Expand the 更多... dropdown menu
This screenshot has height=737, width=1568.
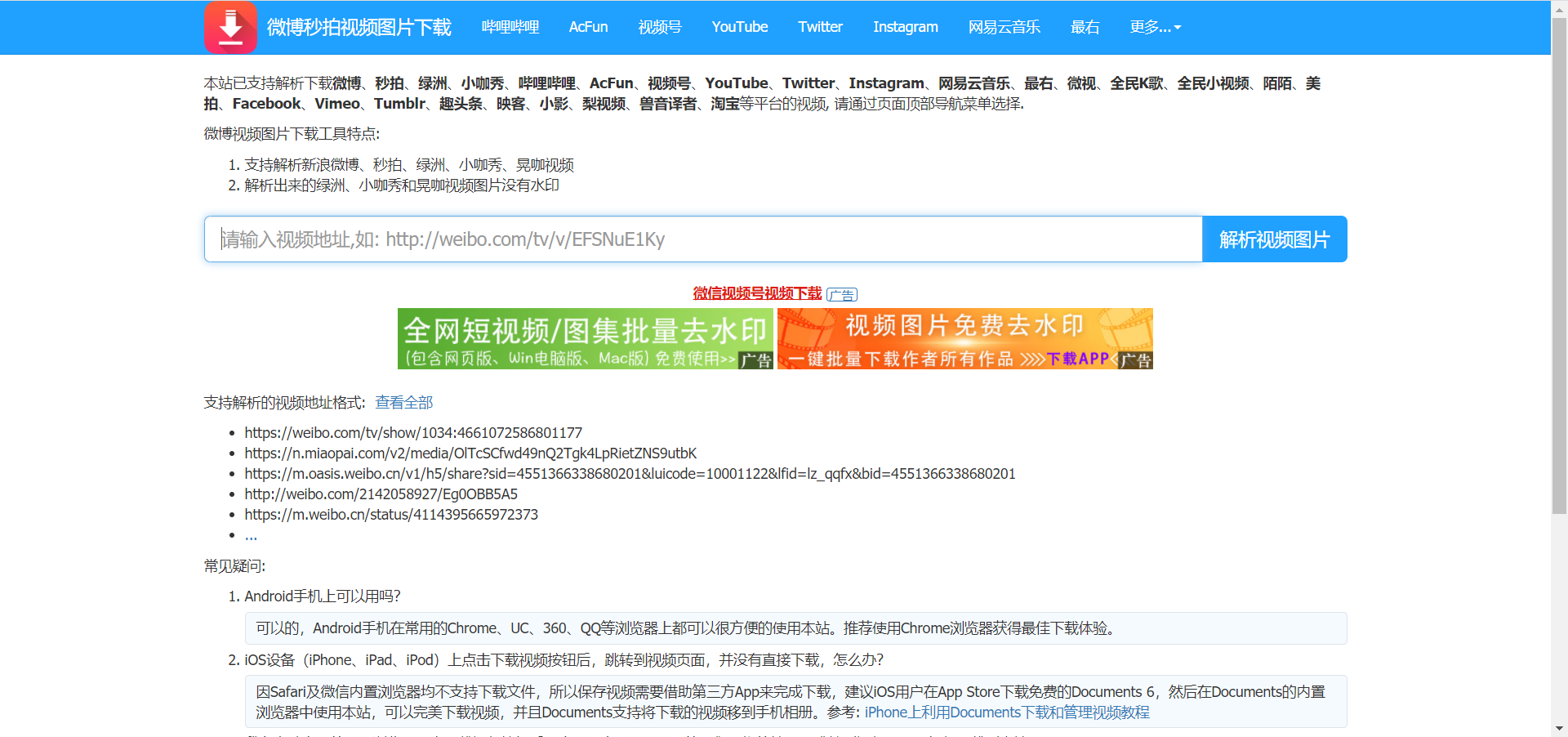(1156, 27)
